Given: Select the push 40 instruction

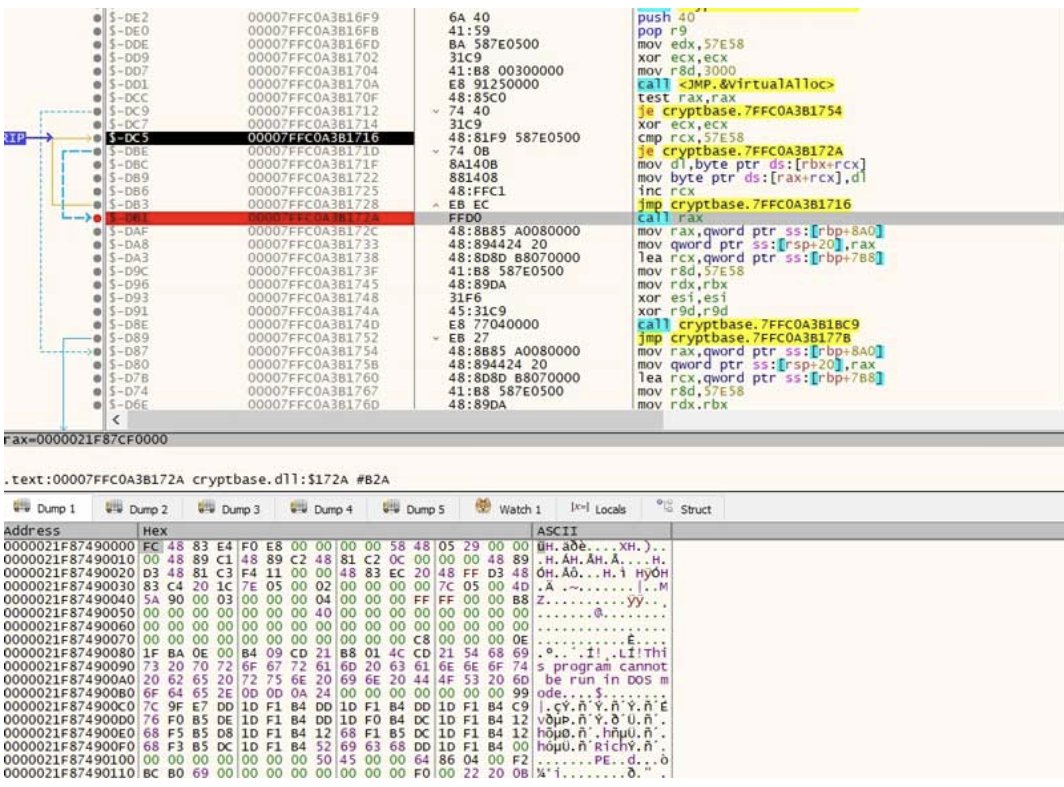Looking at the screenshot, I should 666,18.
